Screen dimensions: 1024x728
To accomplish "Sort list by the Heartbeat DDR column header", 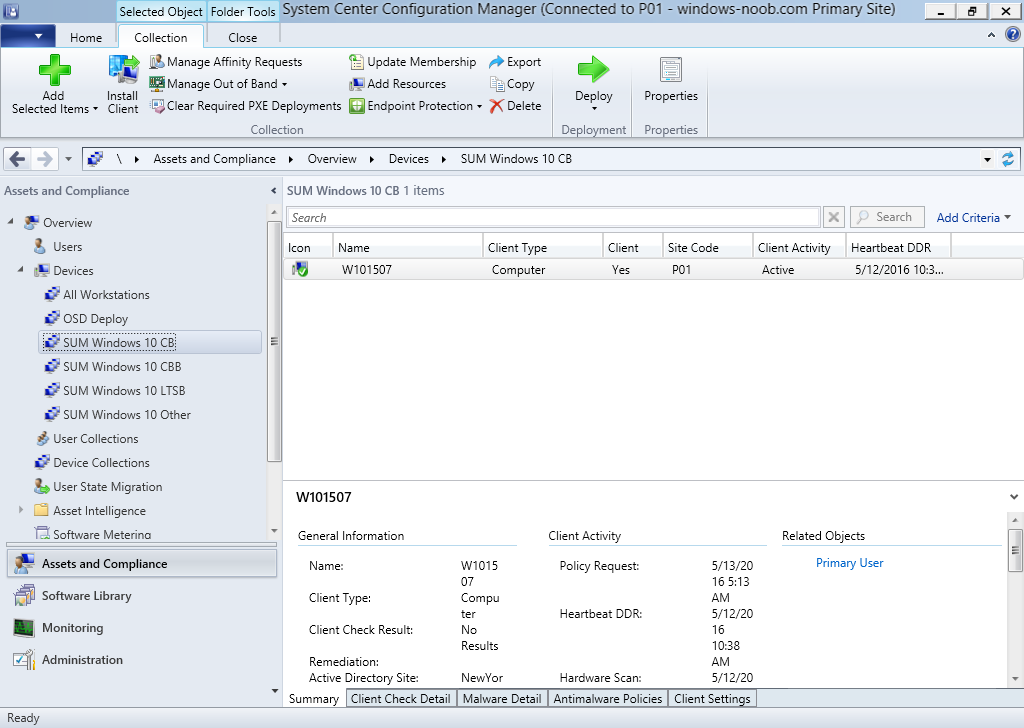I will coord(898,247).
